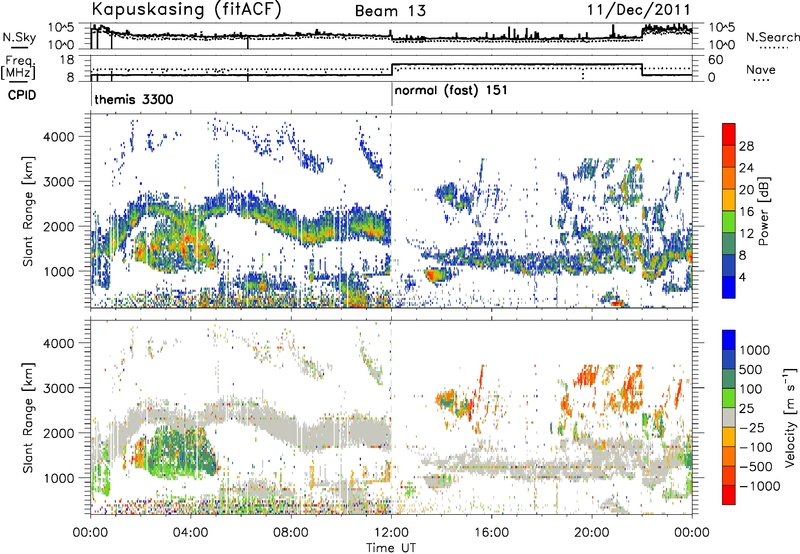Select the 'CPID' row label
The image size is (800, 554).
22,95
